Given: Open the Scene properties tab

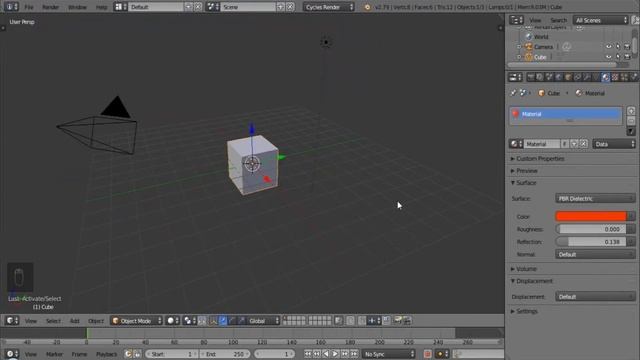Looking at the screenshot, I should pyautogui.click(x=549, y=77).
